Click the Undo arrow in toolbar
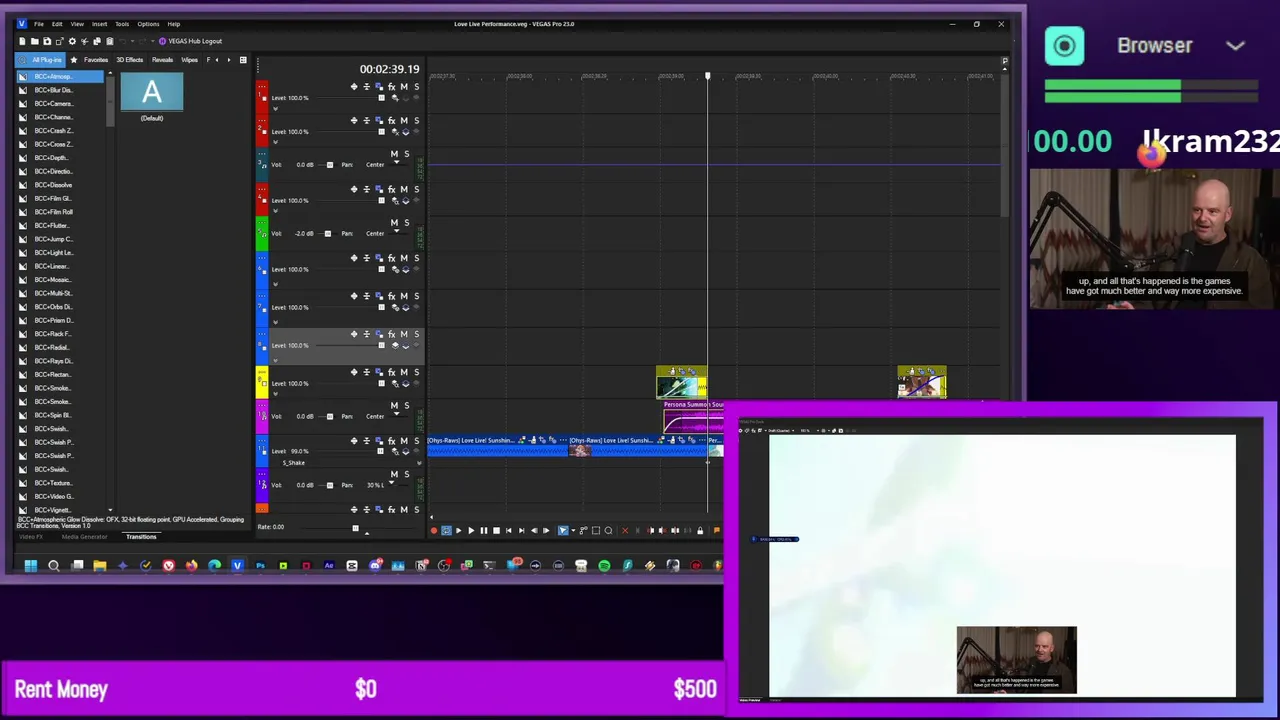Screen dimensions: 1280x720 click(122, 41)
